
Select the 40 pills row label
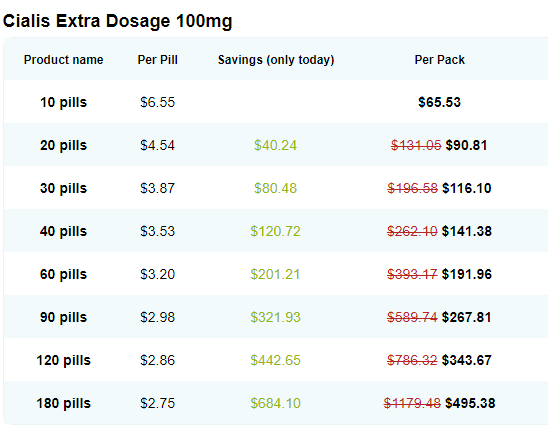pyautogui.click(x=63, y=231)
